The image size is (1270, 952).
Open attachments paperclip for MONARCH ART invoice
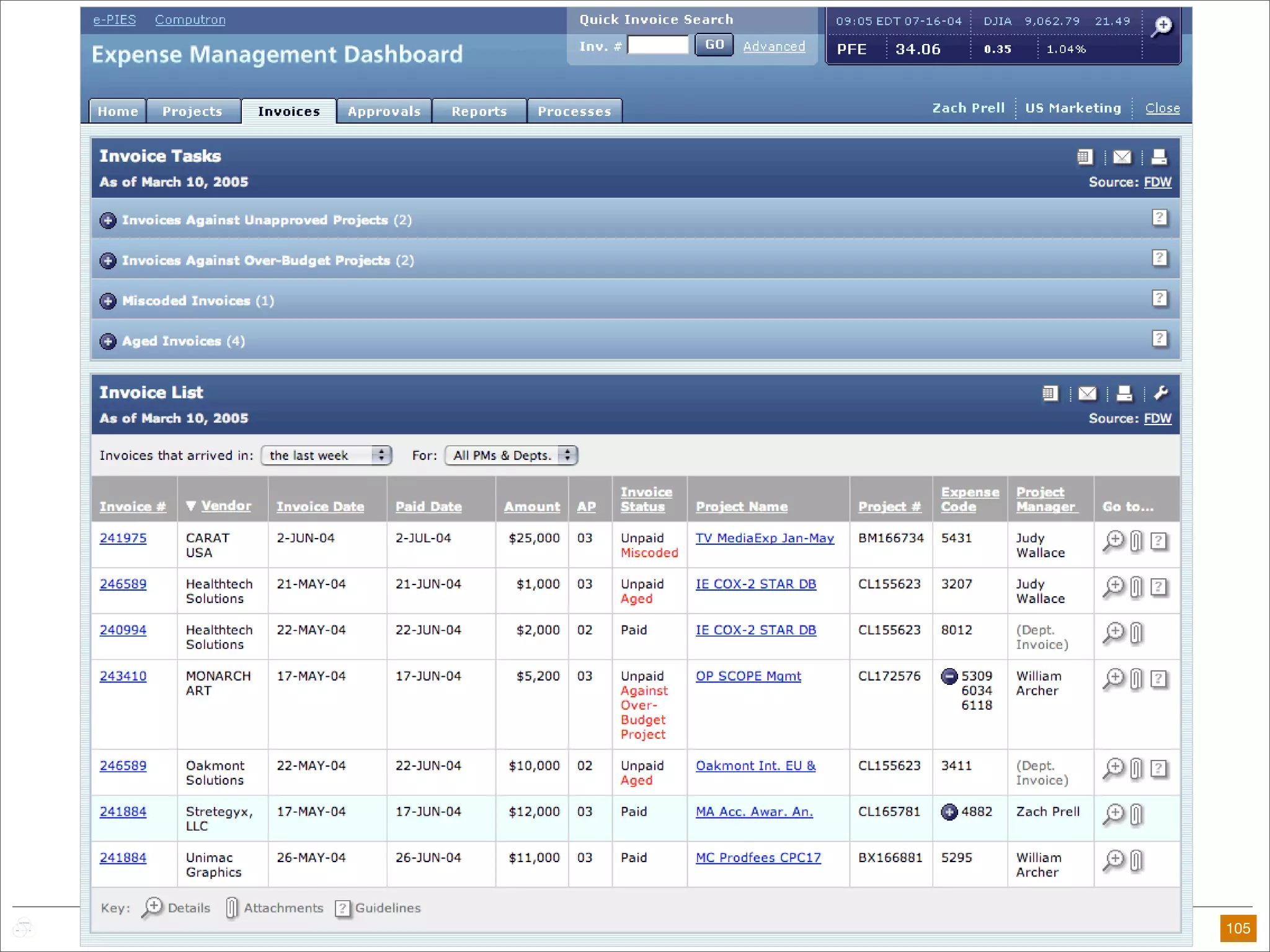(x=1136, y=679)
